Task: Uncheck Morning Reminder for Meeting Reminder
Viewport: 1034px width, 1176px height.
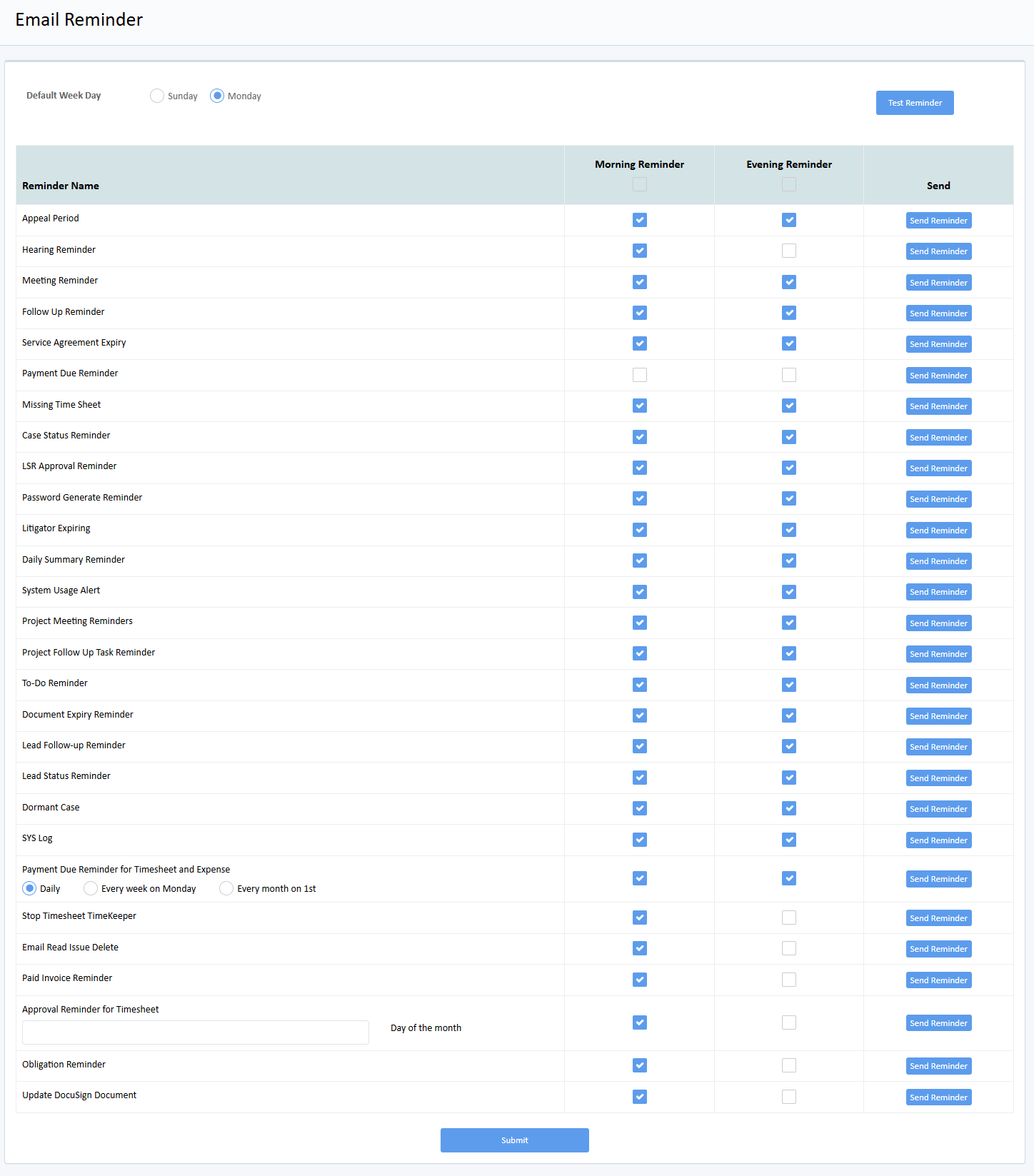Action: pyautogui.click(x=640, y=282)
